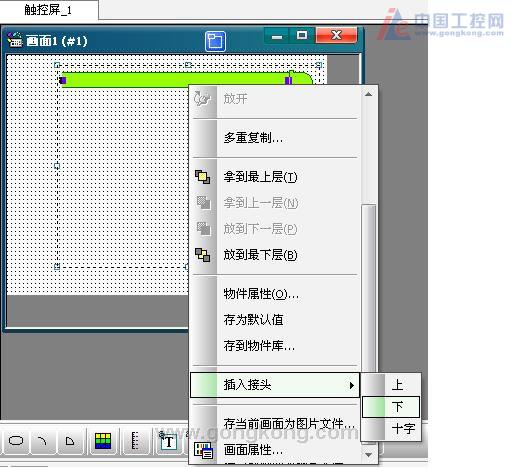Pick 十字 in the connector submenu
Viewport: 513px width, 468px height.
(391, 429)
